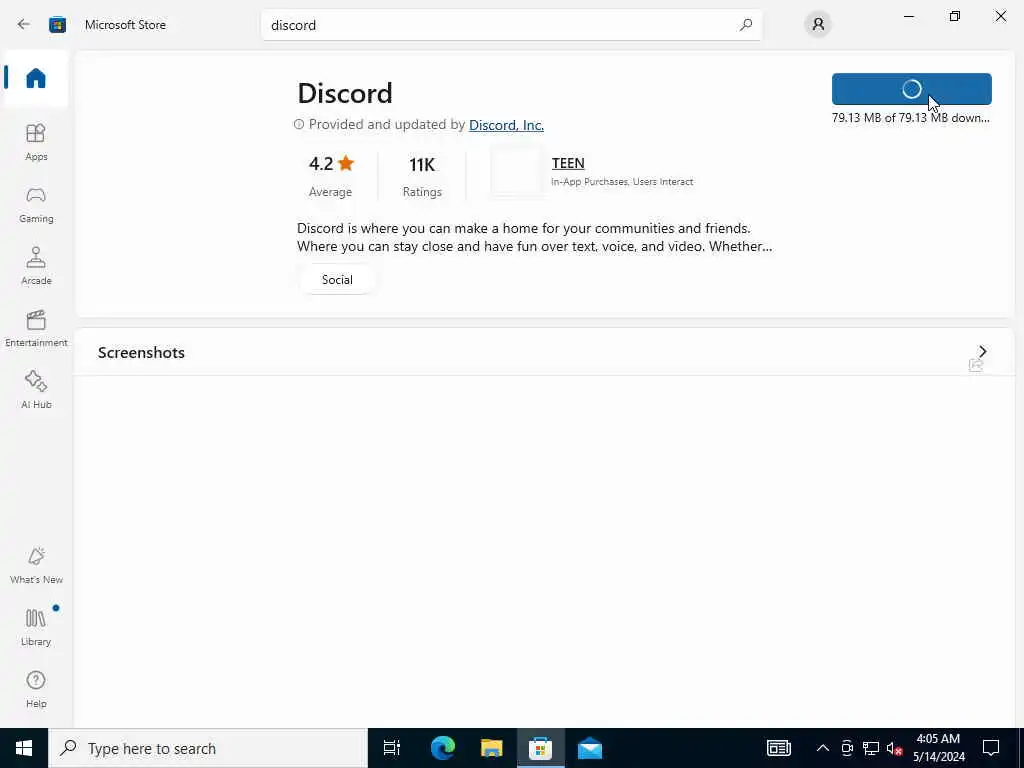
Task: Open the user account profile icon
Action: (818, 25)
